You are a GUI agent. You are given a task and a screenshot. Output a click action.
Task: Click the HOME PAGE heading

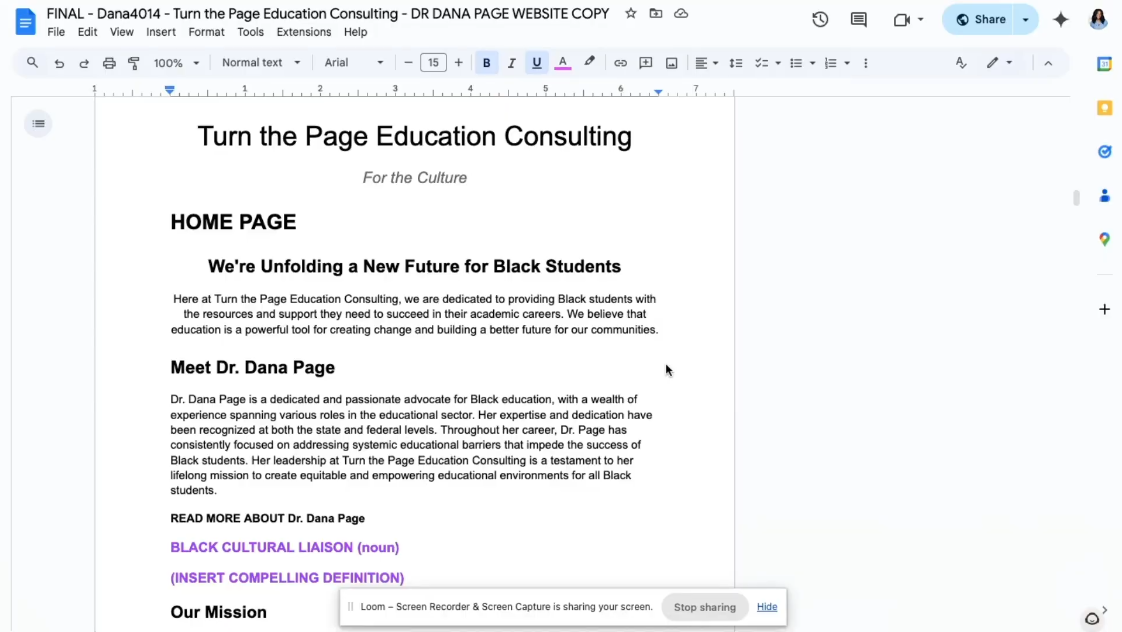tap(233, 222)
